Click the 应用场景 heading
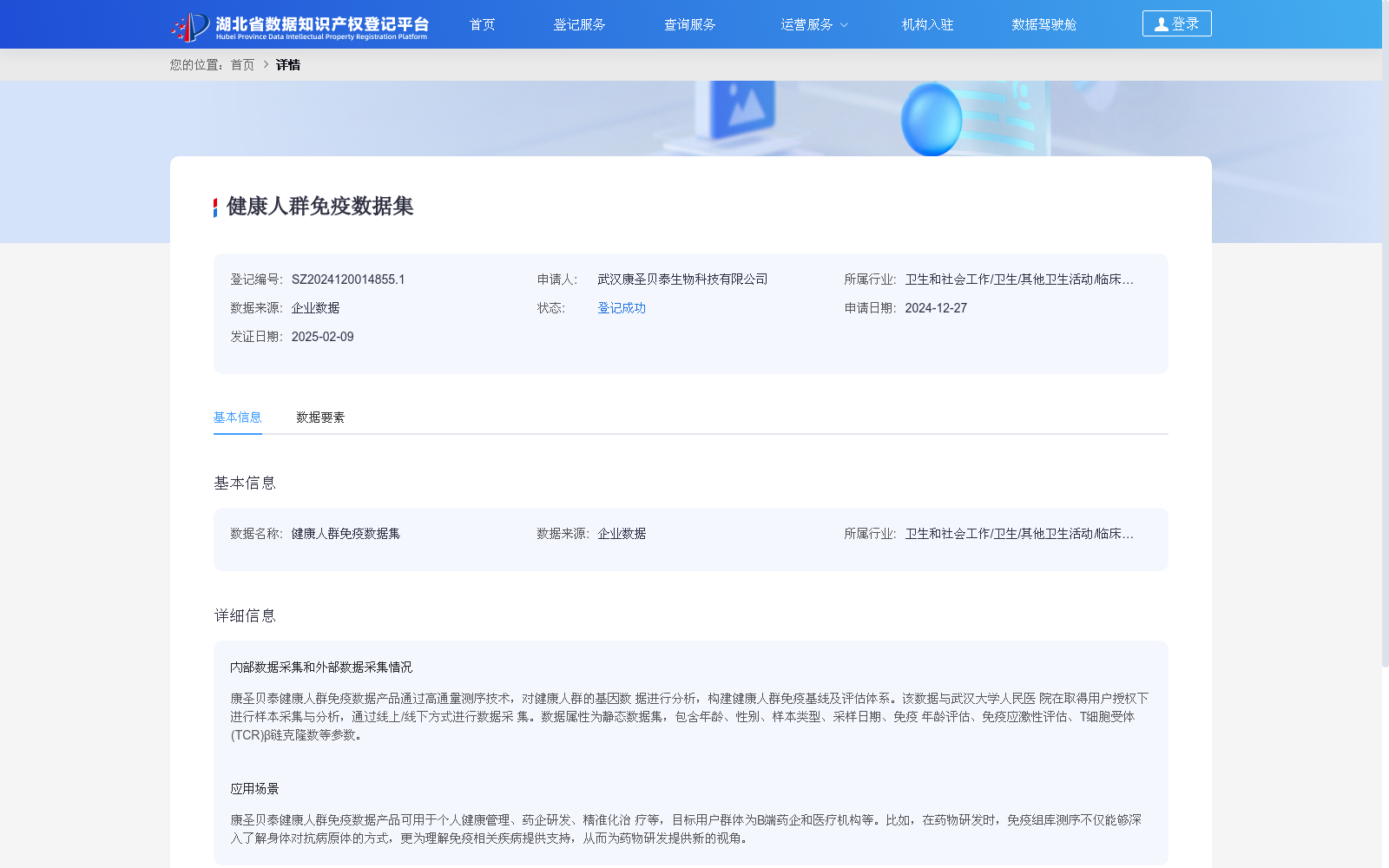1389x868 pixels. click(254, 789)
